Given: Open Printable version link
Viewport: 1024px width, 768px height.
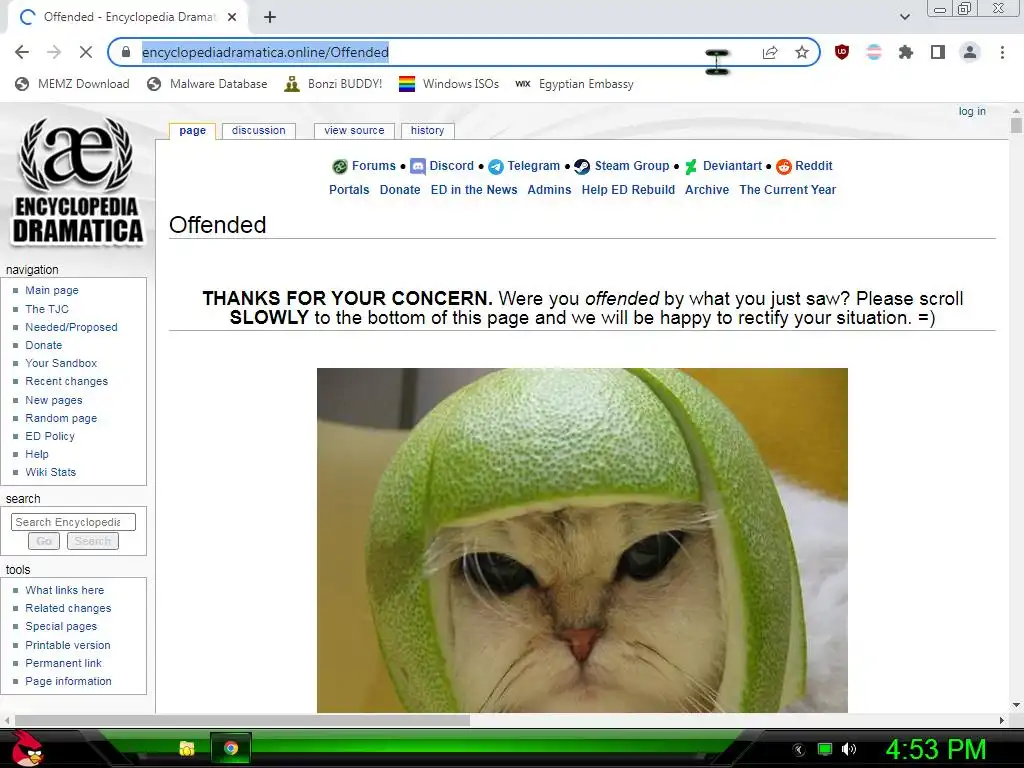Looking at the screenshot, I should 68,645.
